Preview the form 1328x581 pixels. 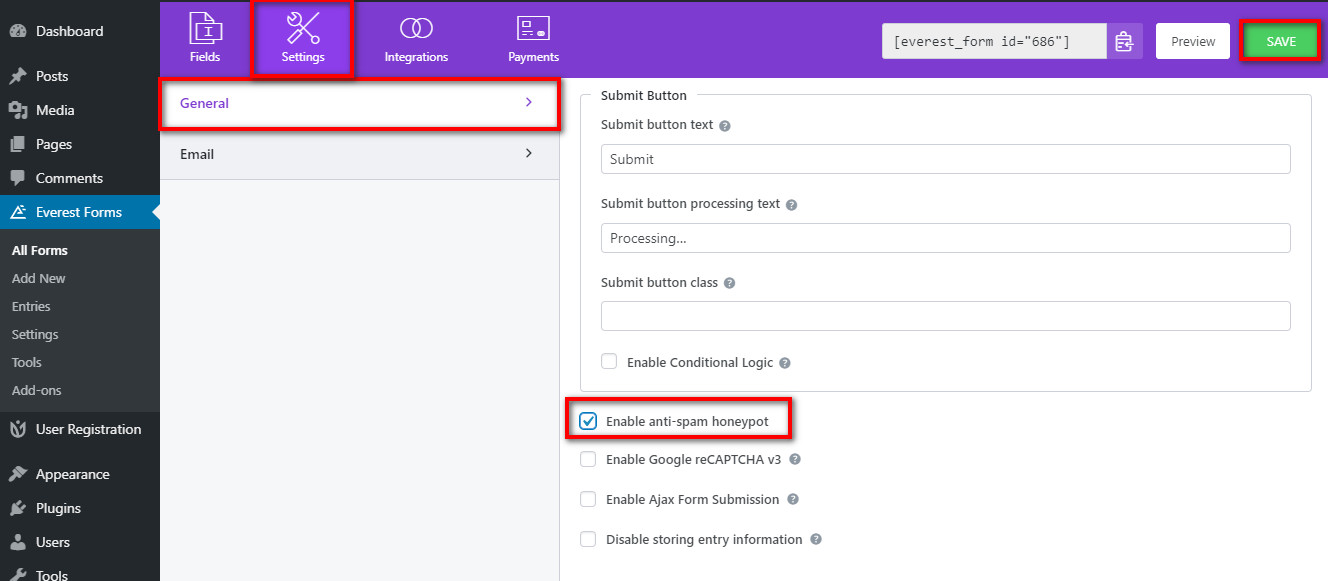pos(1193,42)
